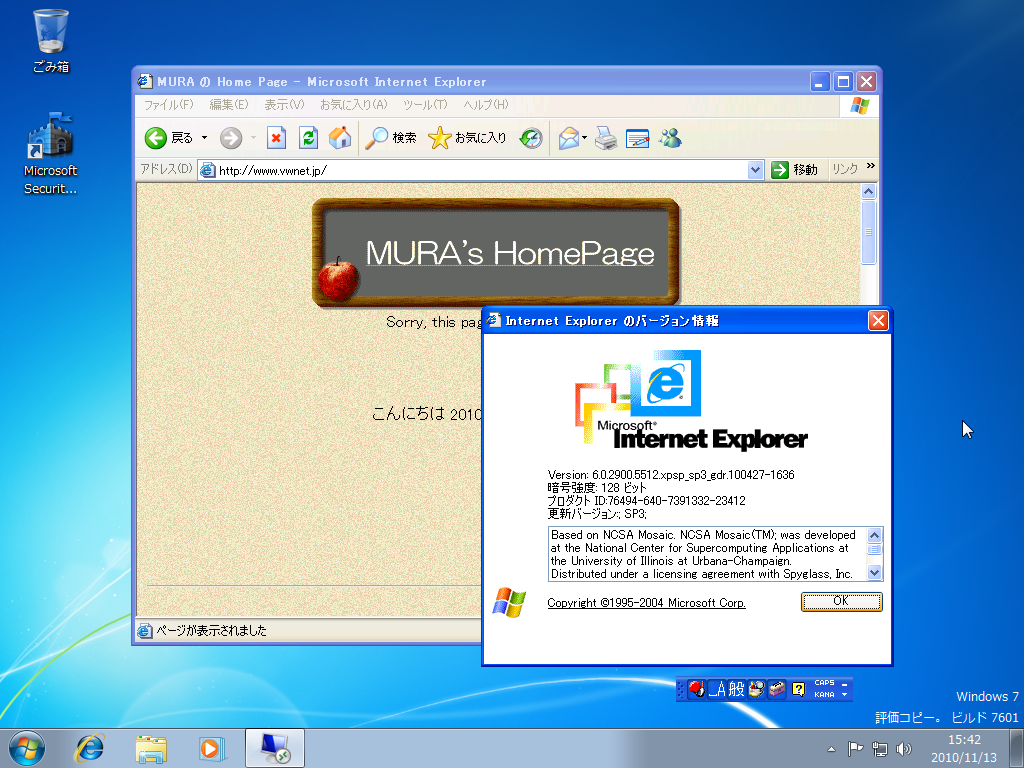Click OK in the version info dialog

click(x=841, y=601)
